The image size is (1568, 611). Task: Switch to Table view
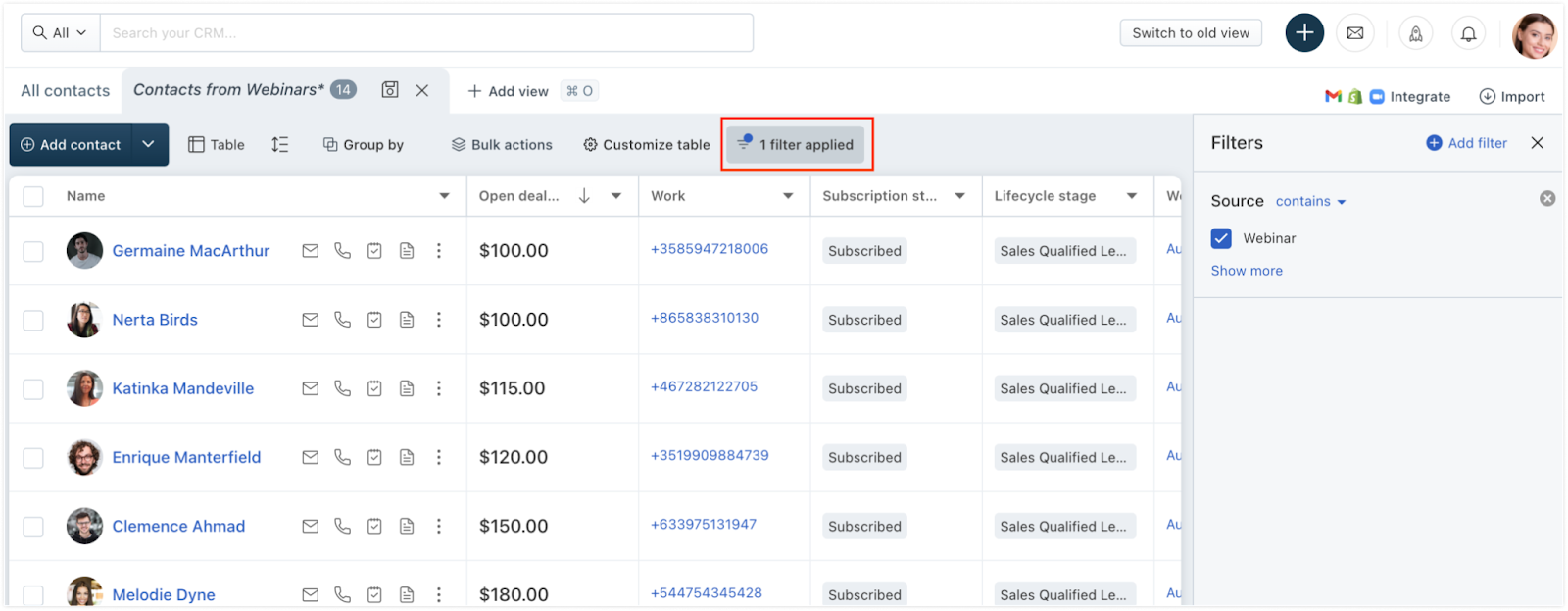[x=217, y=144]
